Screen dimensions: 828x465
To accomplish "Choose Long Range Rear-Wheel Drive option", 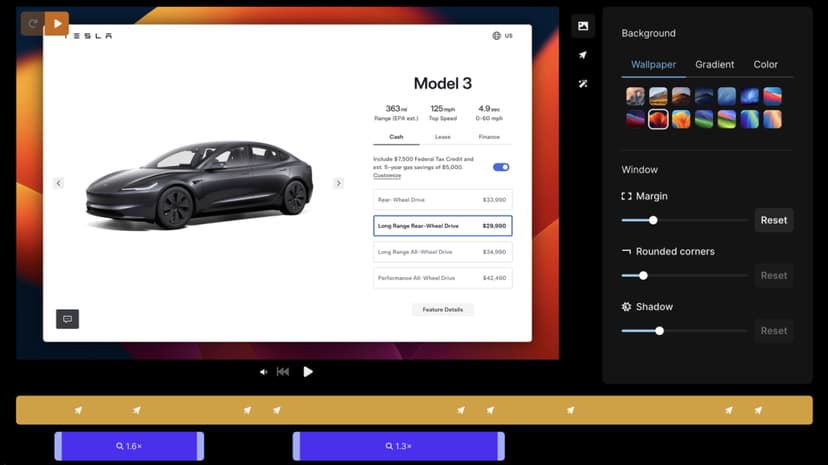I will (x=443, y=226).
